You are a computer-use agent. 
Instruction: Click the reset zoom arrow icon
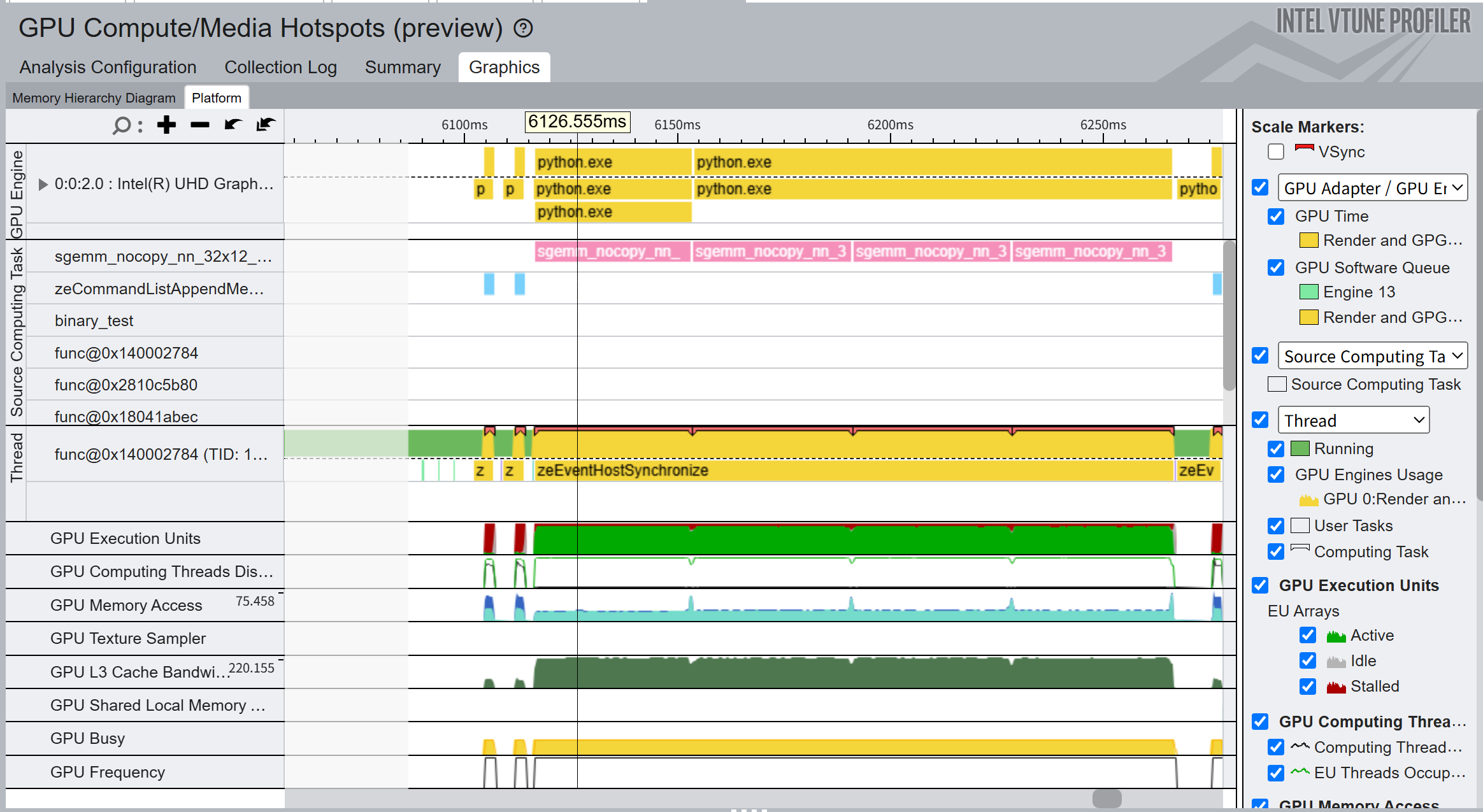tap(266, 124)
